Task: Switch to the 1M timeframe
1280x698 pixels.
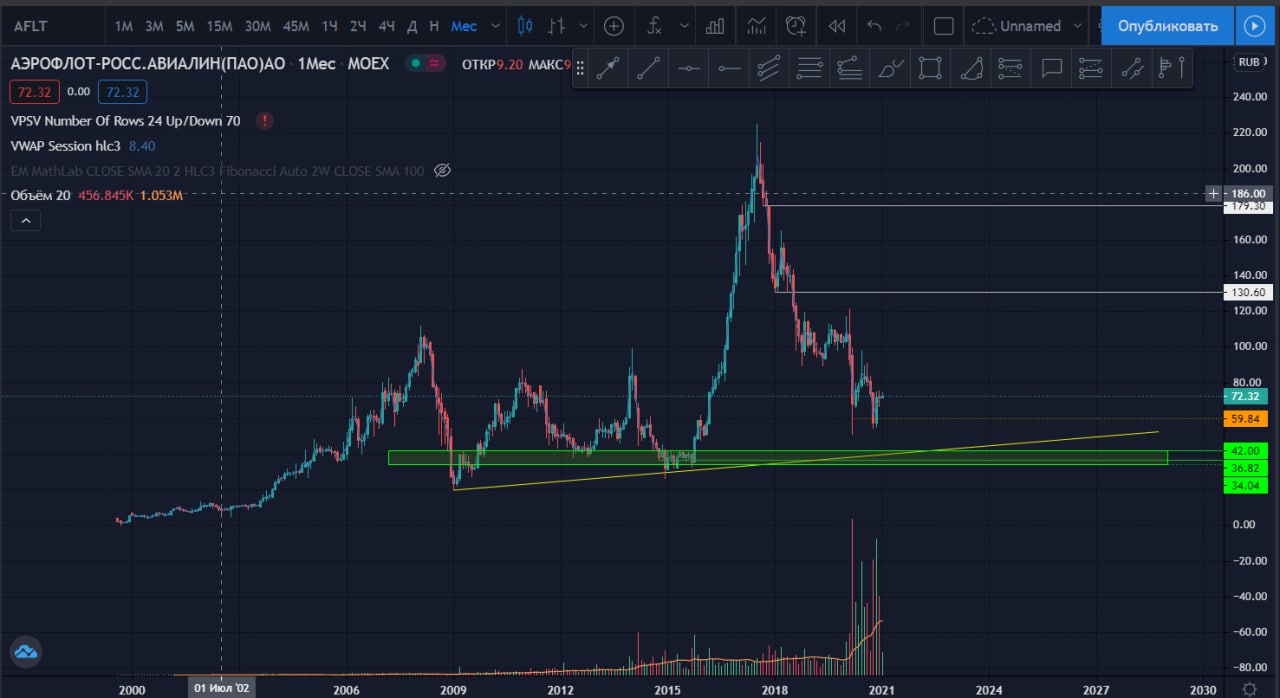Action: [x=124, y=26]
